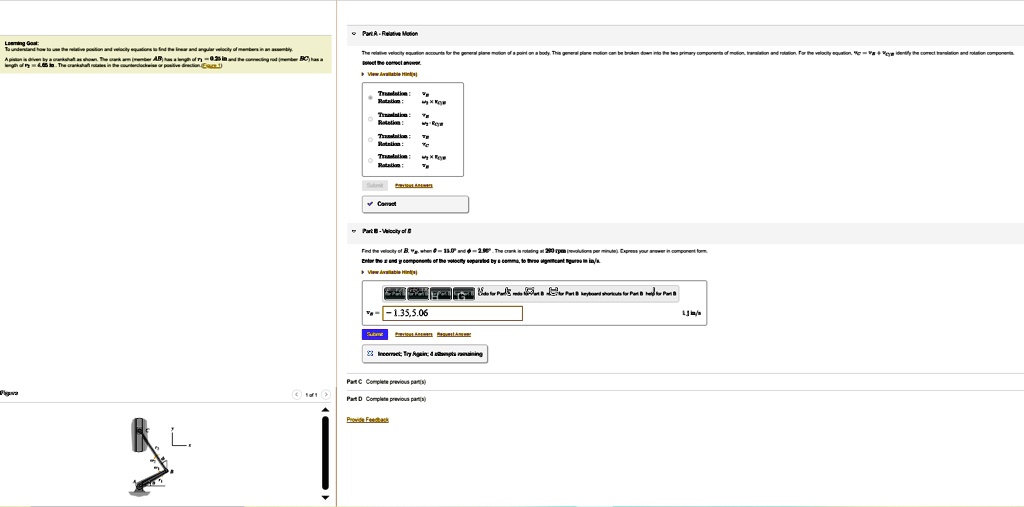Click the Provide Feedback link
This screenshot has width=1024, height=507.
coord(368,419)
